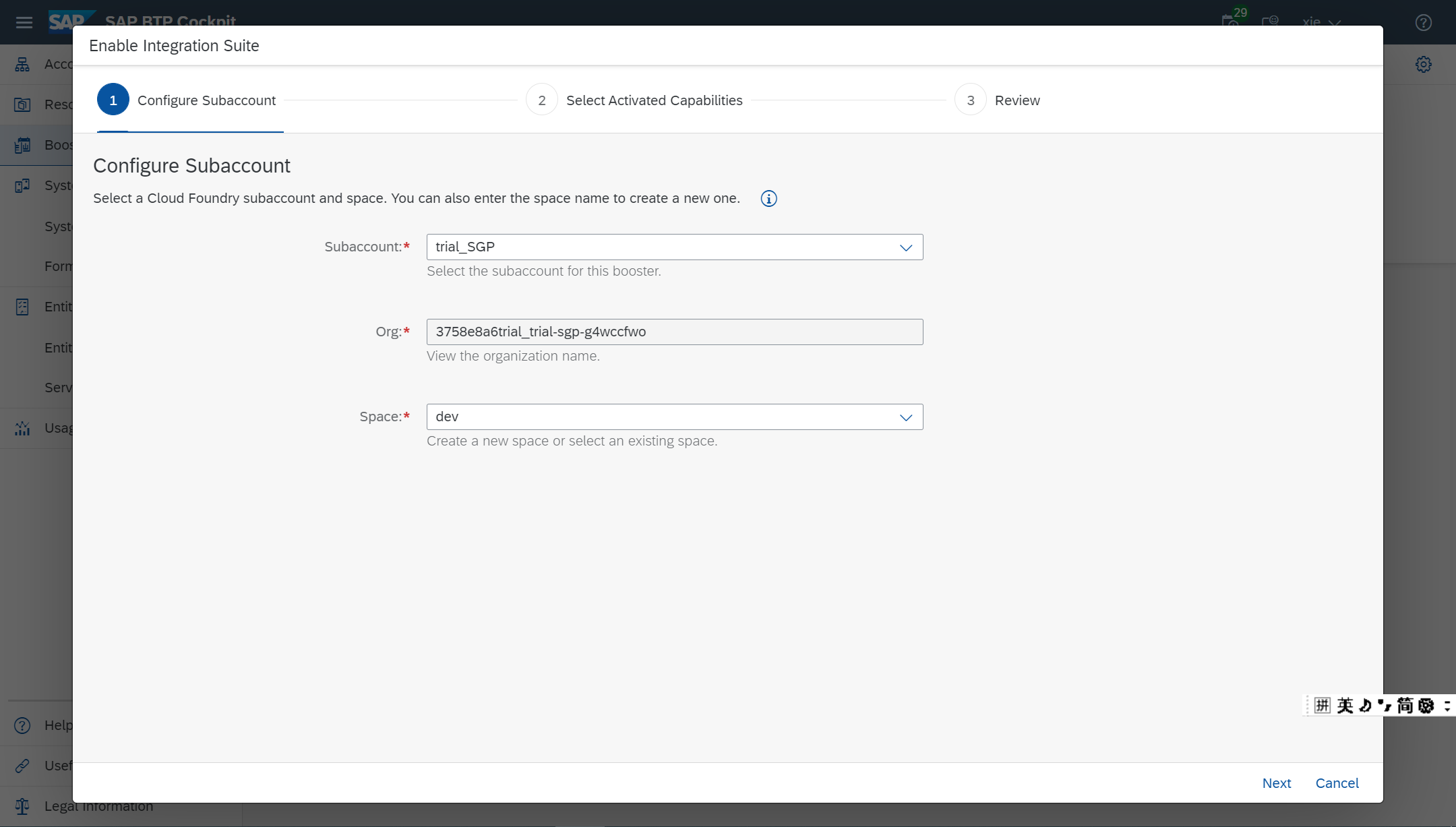The image size is (1456, 827).
Task: Click the Form sub-item in sidebar
Action: coord(59,266)
